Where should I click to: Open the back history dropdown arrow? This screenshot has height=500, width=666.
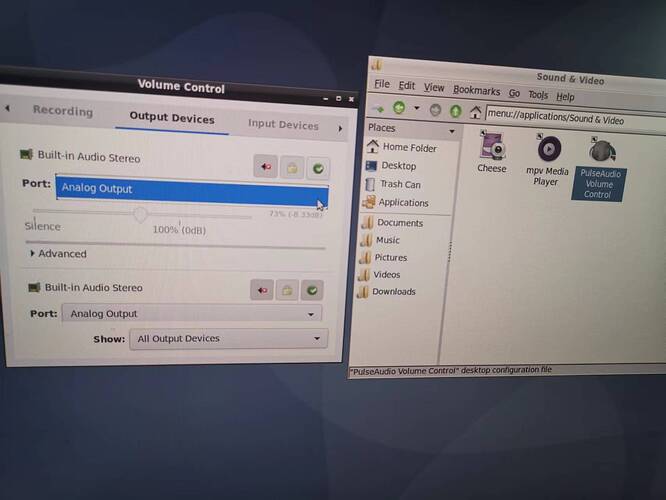point(417,108)
